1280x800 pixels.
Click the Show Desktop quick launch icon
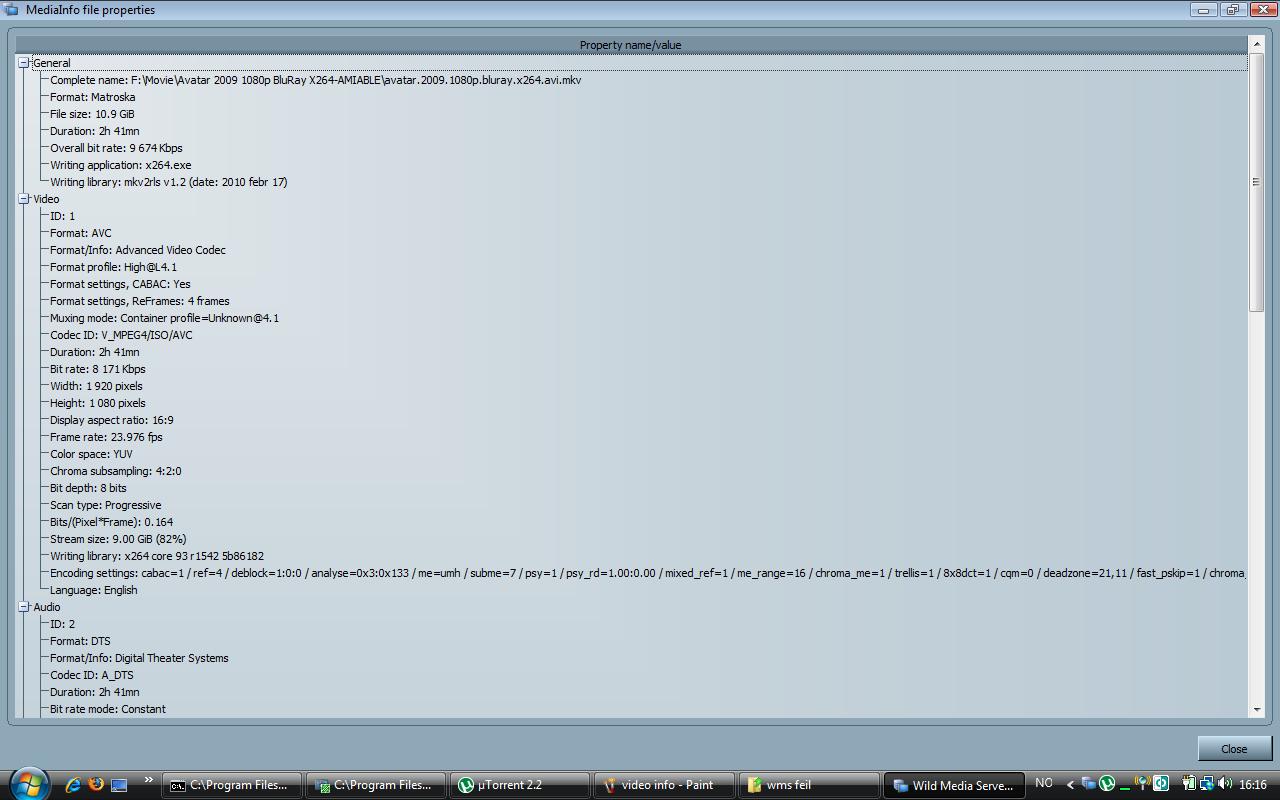[118, 785]
